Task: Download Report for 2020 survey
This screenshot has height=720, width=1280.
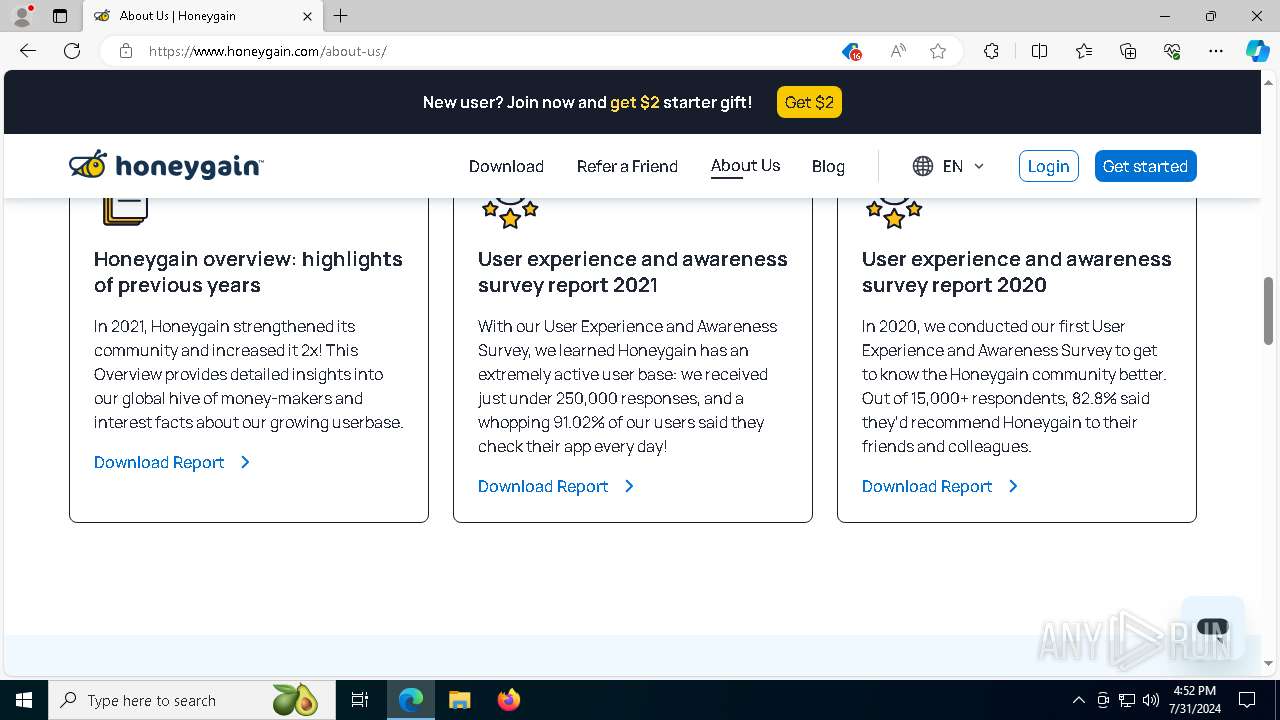Action: click(x=939, y=486)
